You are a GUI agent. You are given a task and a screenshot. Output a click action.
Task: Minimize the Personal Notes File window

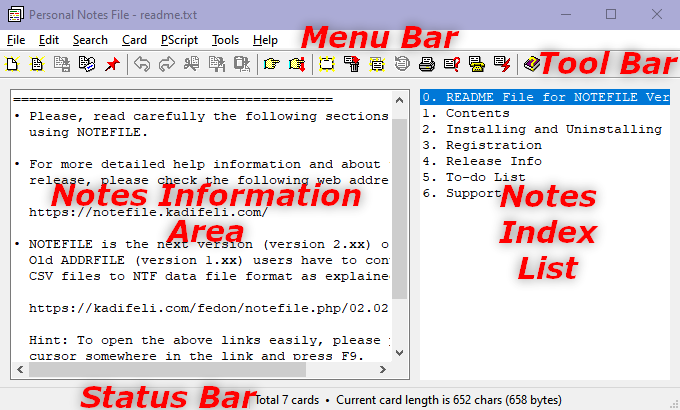click(566, 14)
